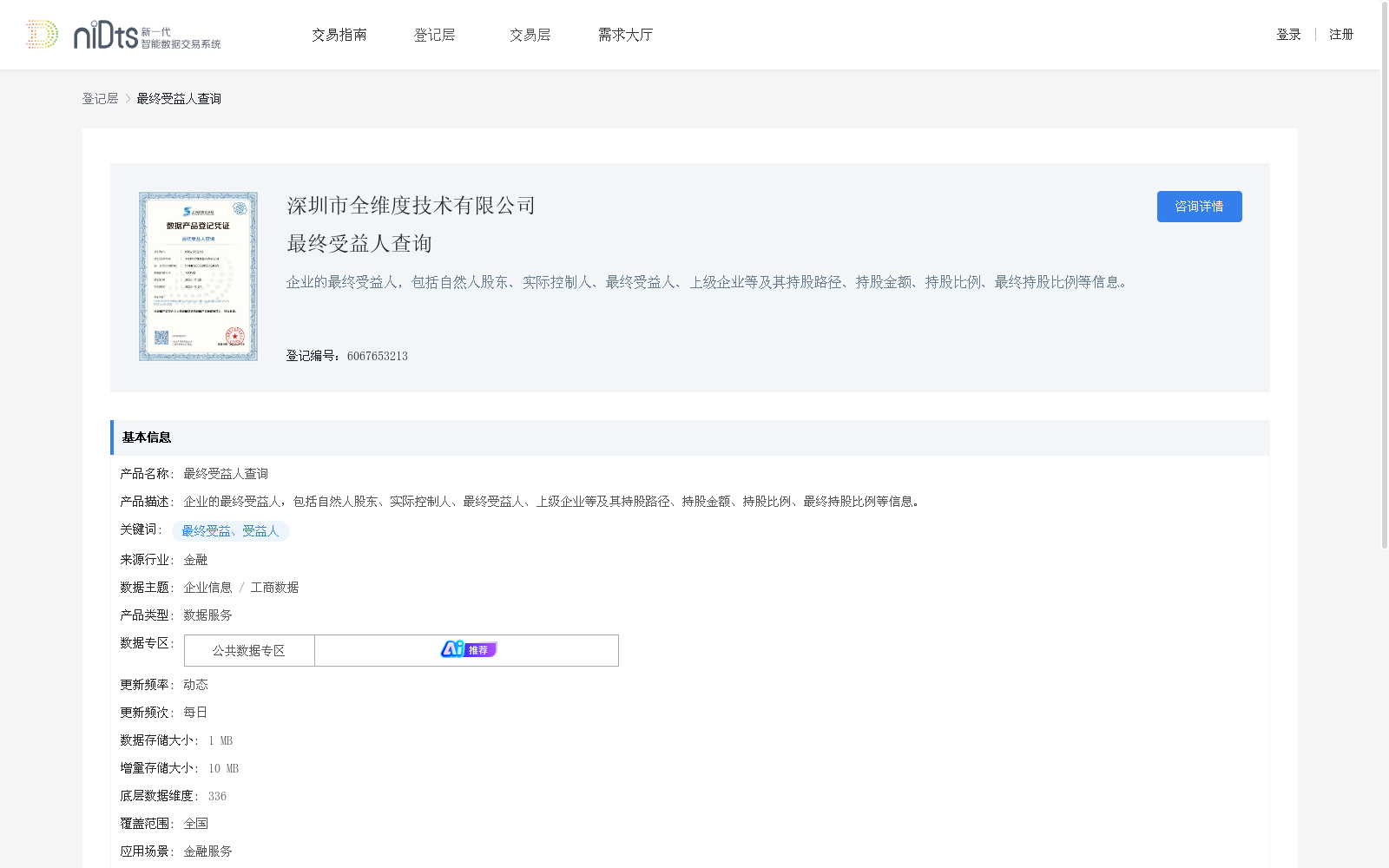The width and height of the screenshot is (1389, 868).
Task: Click the 注册 register link
Action: (x=1341, y=34)
